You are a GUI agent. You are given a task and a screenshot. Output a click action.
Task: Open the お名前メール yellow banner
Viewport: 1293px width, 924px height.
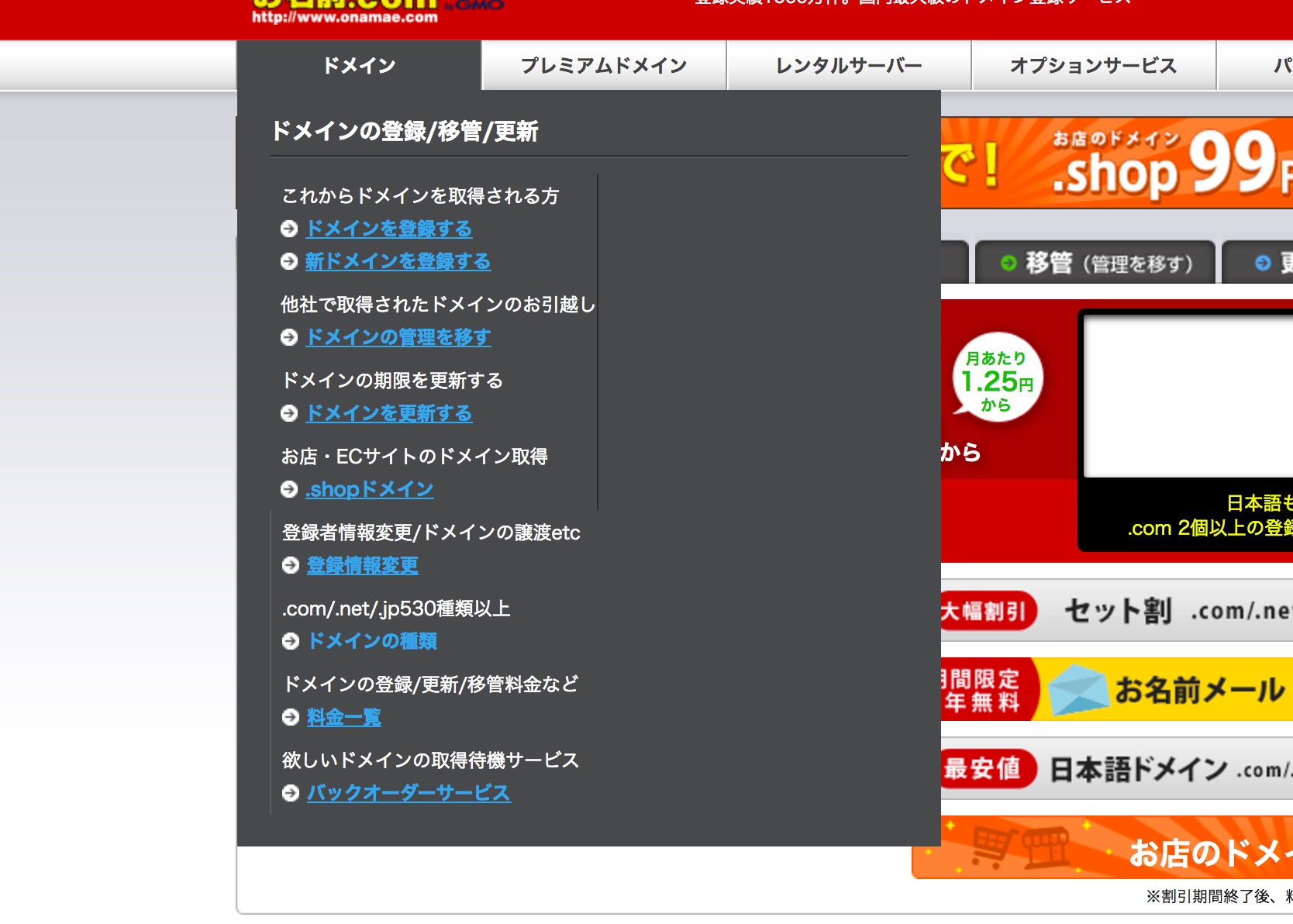[1117, 689]
